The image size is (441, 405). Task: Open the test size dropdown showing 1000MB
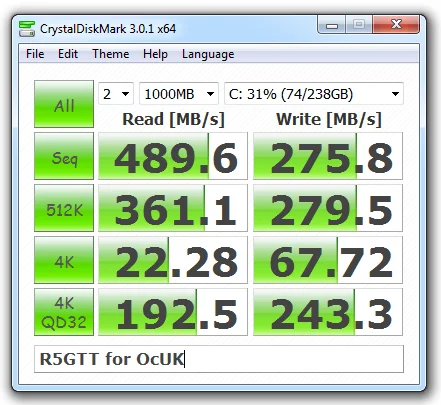click(x=179, y=94)
